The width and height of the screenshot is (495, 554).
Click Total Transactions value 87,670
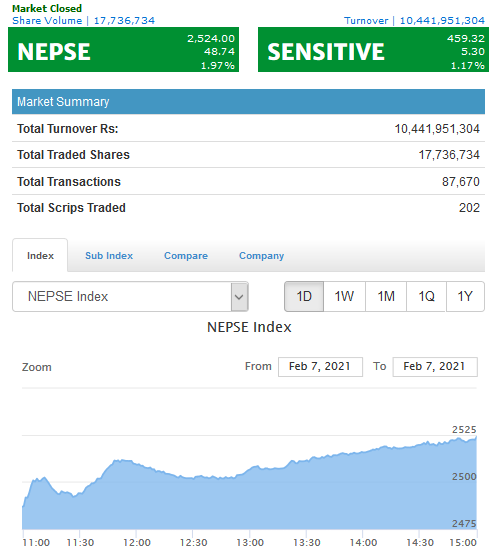pos(461,182)
